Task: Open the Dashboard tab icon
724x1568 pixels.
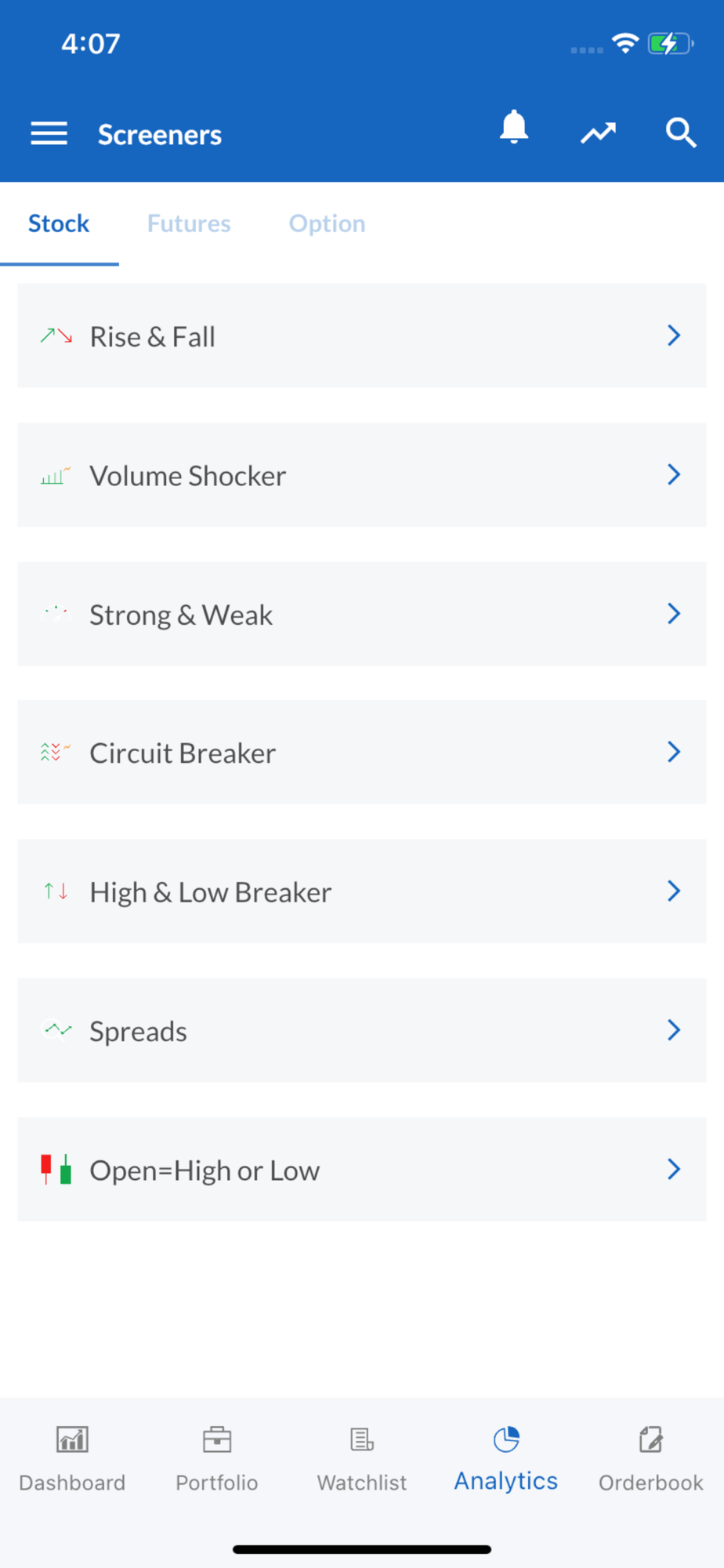Action: coord(72,1440)
